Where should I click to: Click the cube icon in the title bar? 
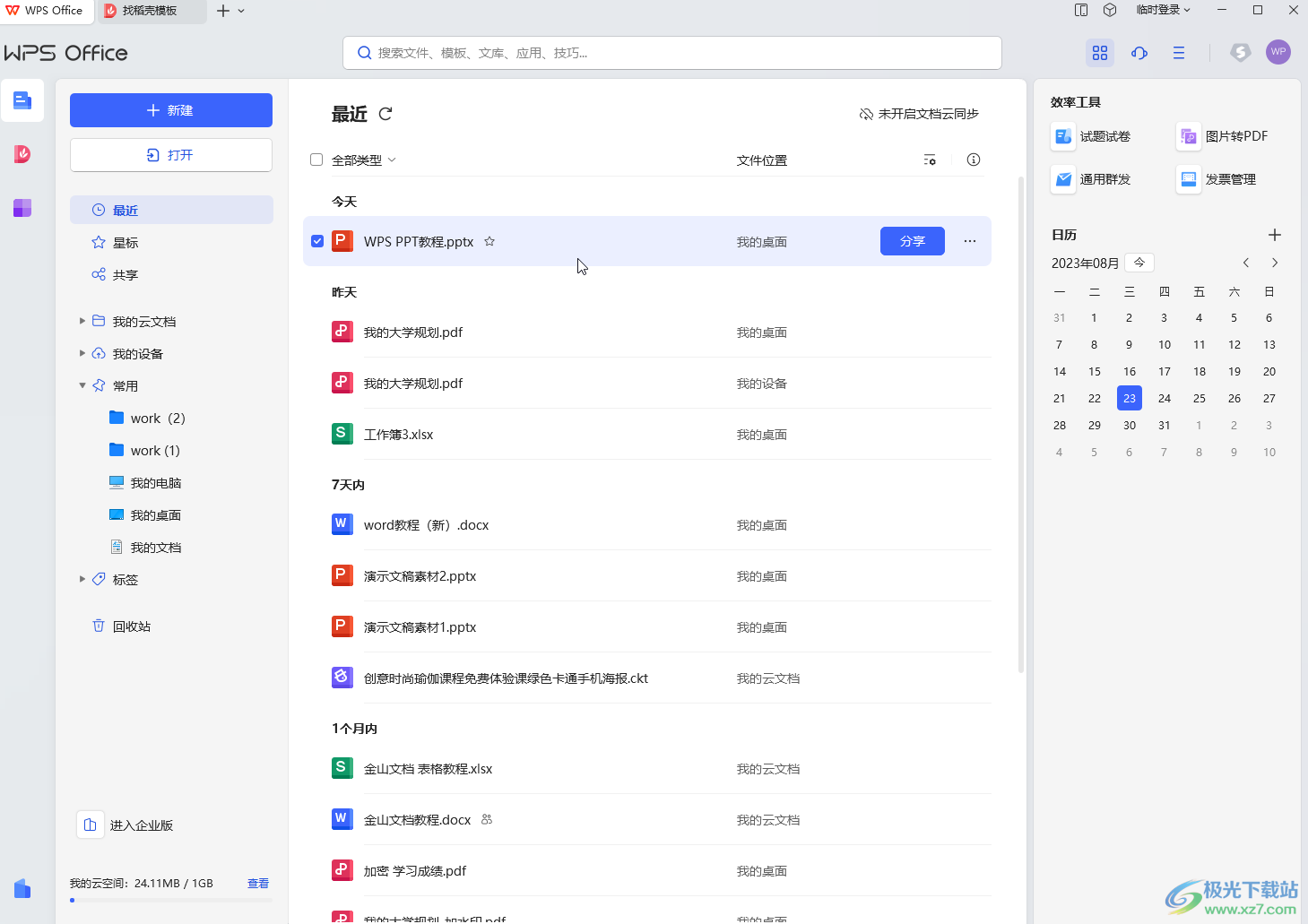[1110, 10]
